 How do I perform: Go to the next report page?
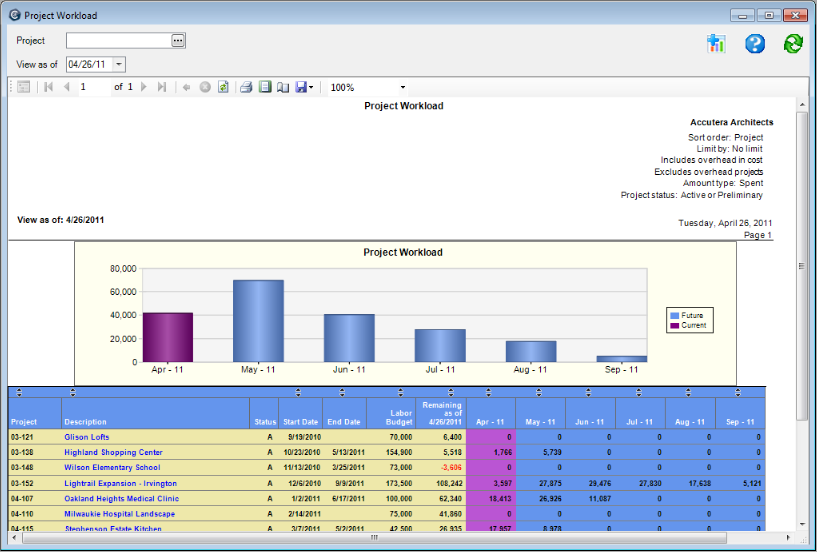tap(144, 87)
